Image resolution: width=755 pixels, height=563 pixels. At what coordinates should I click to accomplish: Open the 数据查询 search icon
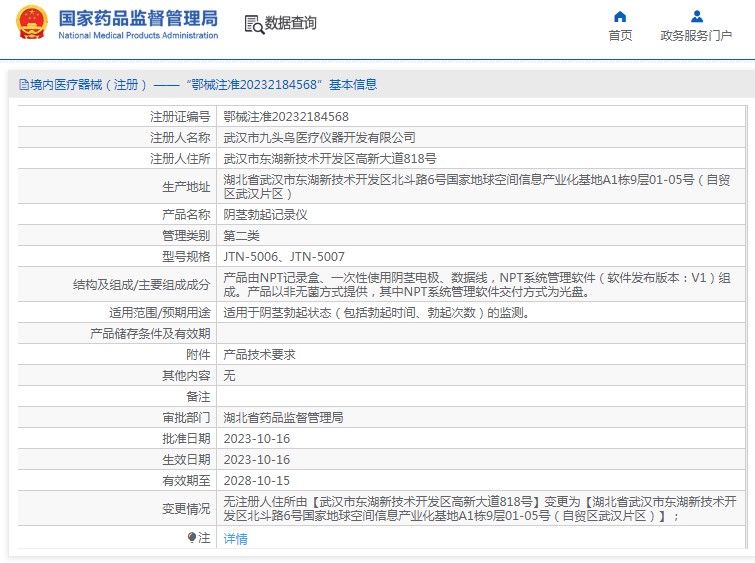click(254, 24)
